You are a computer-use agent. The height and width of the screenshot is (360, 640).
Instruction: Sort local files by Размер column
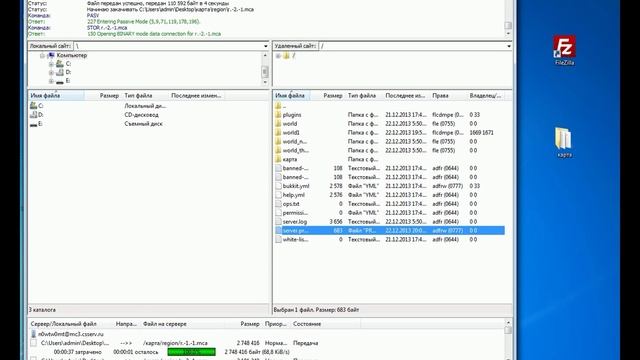click(103, 96)
